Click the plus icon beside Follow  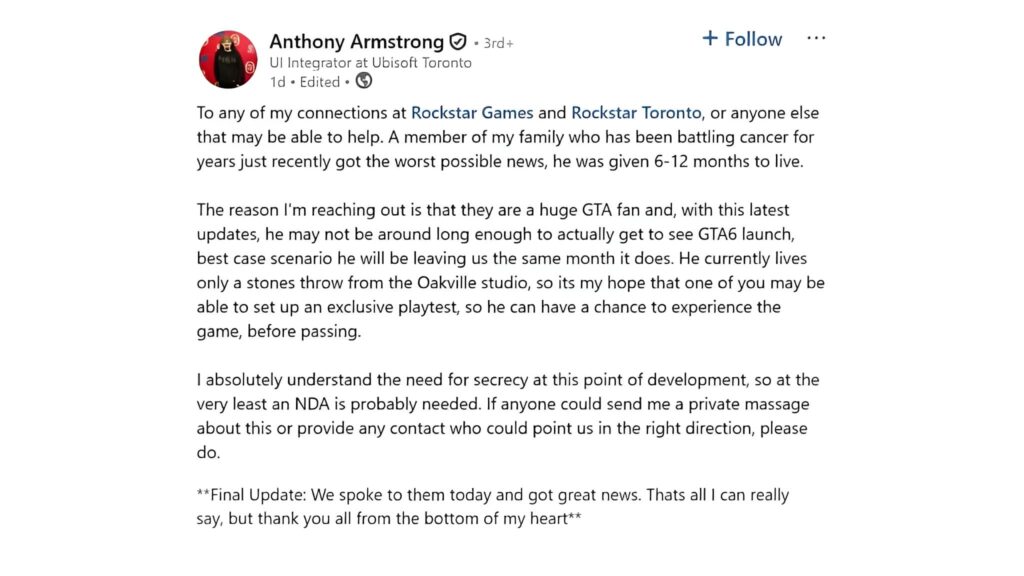(710, 39)
